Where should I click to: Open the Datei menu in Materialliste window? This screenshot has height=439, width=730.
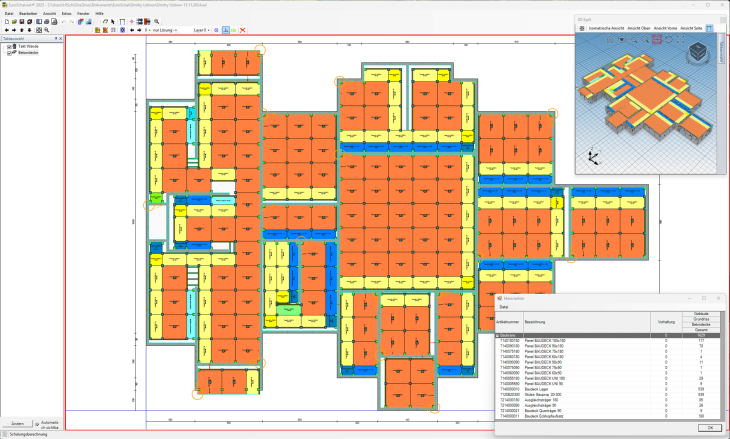504,307
